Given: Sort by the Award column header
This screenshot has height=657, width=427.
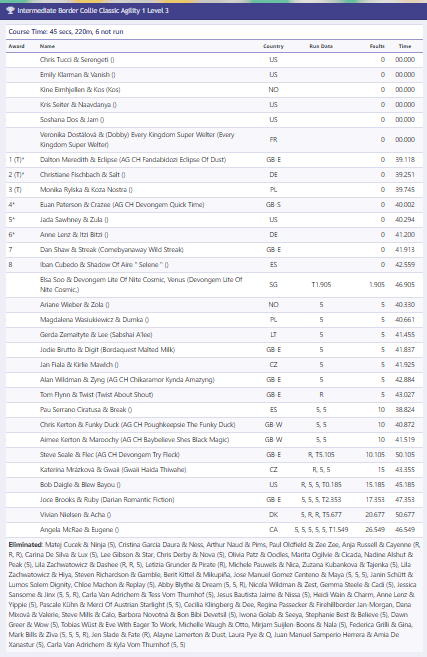Looking at the screenshot, I should coord(17,46).
